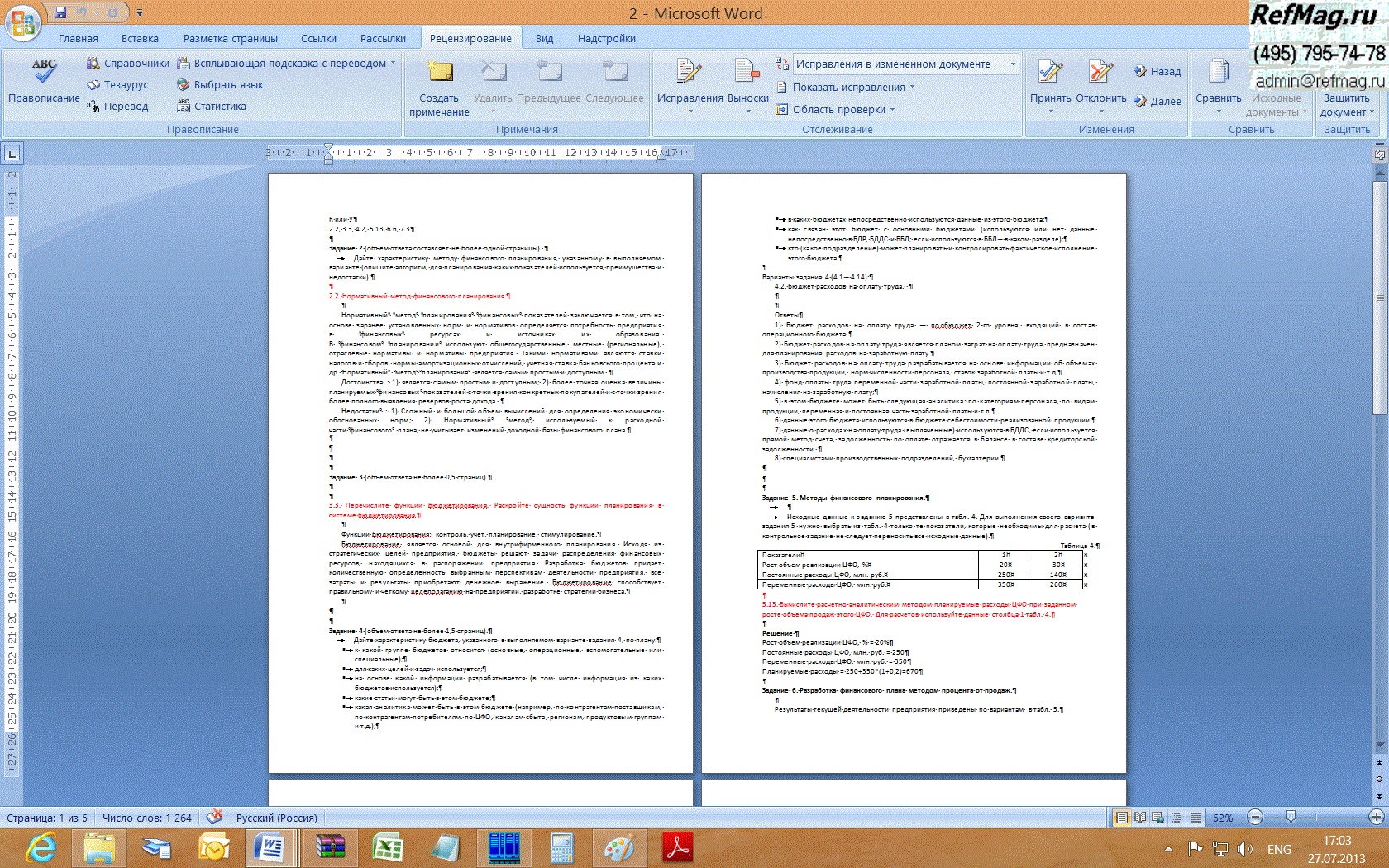This screenshot has width=1389, height=868.
Task: Click the Сравнить documents icon
Action: pyautogui.click(x=1218, y=73)
